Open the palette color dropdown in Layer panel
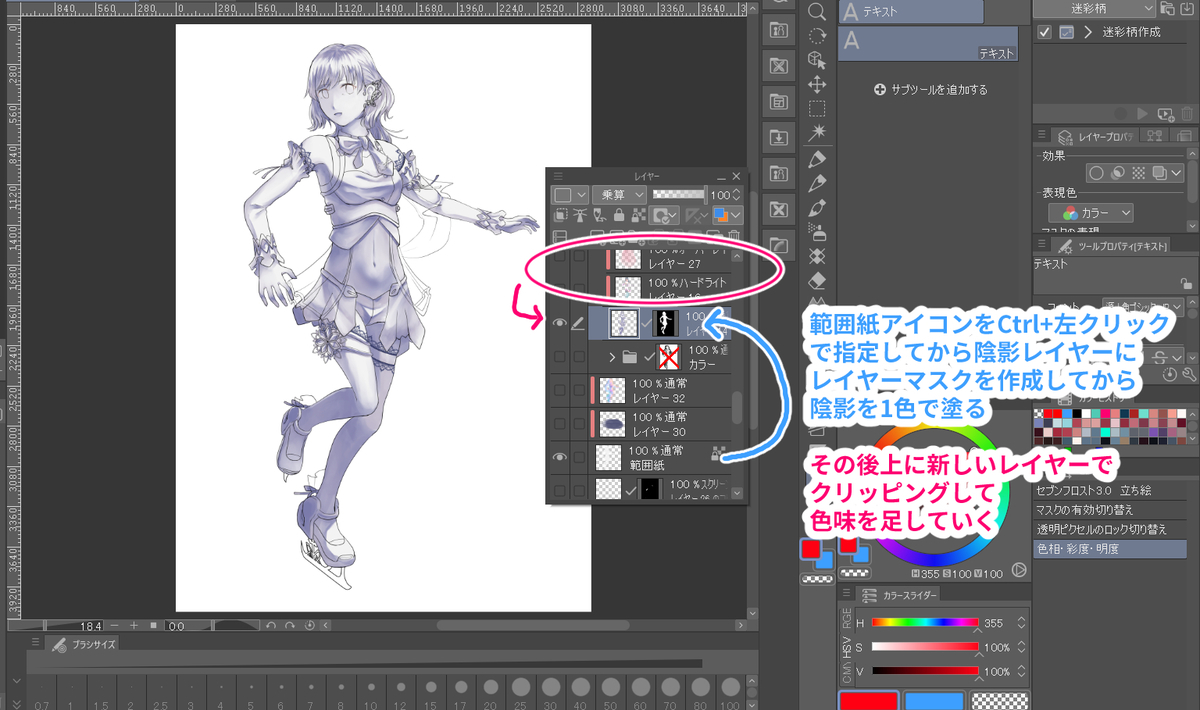 (x=571, y=194)
